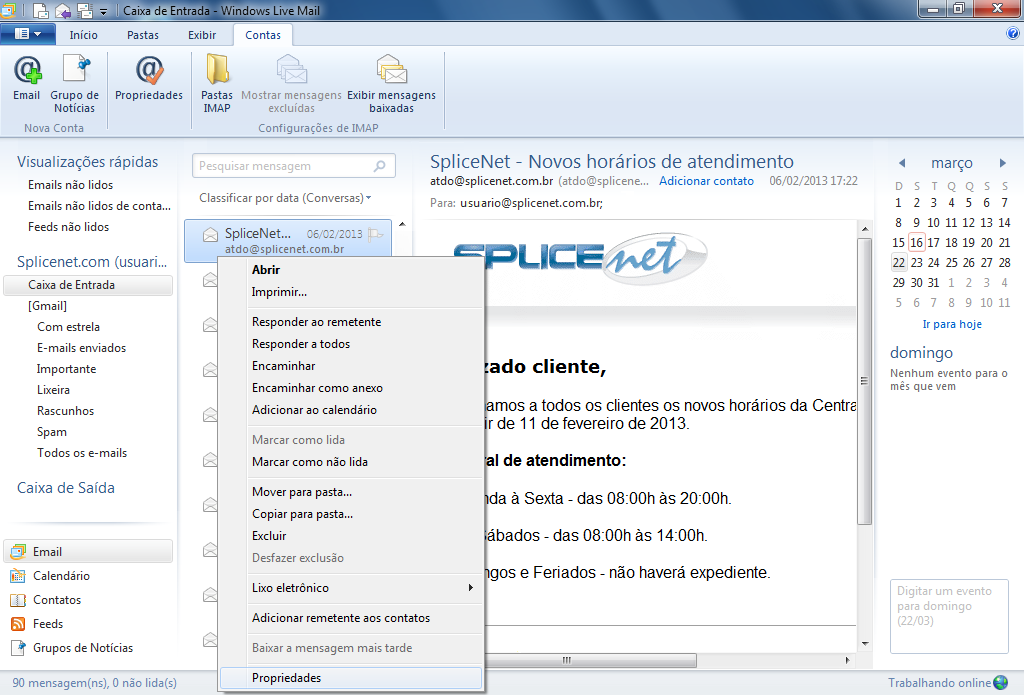Image resolution: width=1024 pixels, height=695 pixels.
Task: Click the Adicionar contato link
Action: click(x=706, y=181)
